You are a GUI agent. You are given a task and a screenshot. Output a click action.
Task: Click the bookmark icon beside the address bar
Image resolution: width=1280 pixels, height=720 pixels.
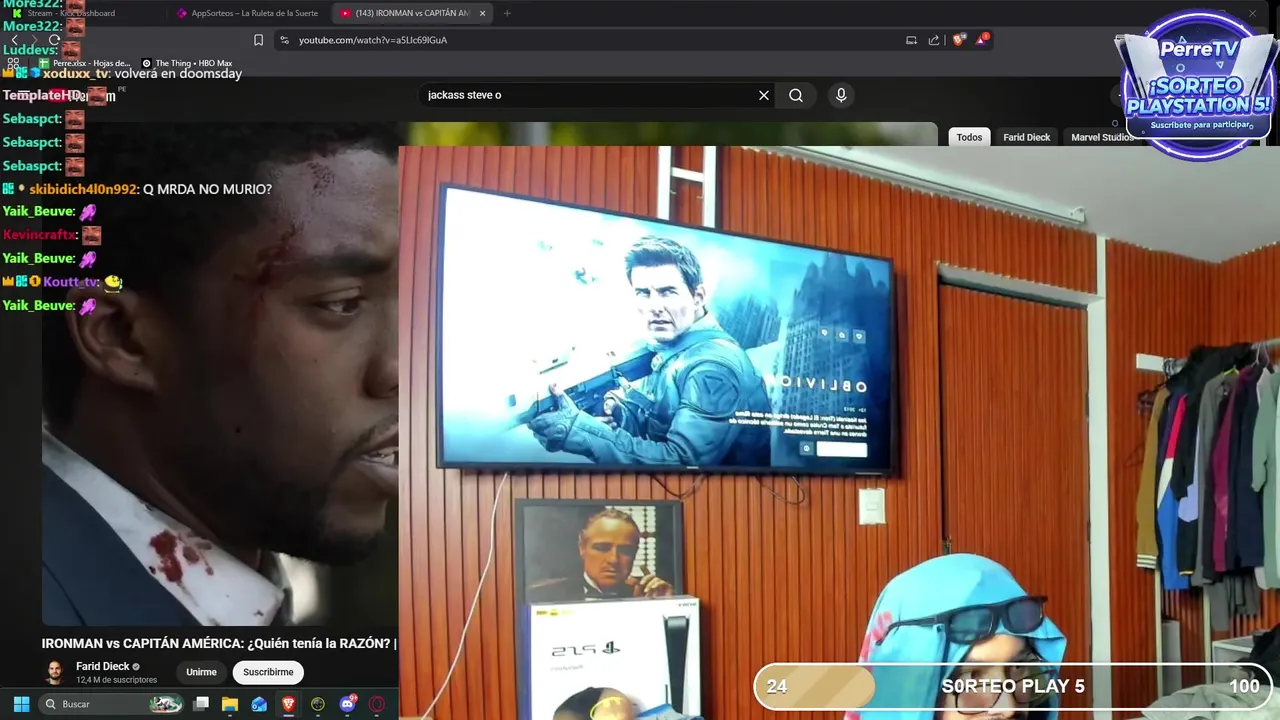(258, 40)
